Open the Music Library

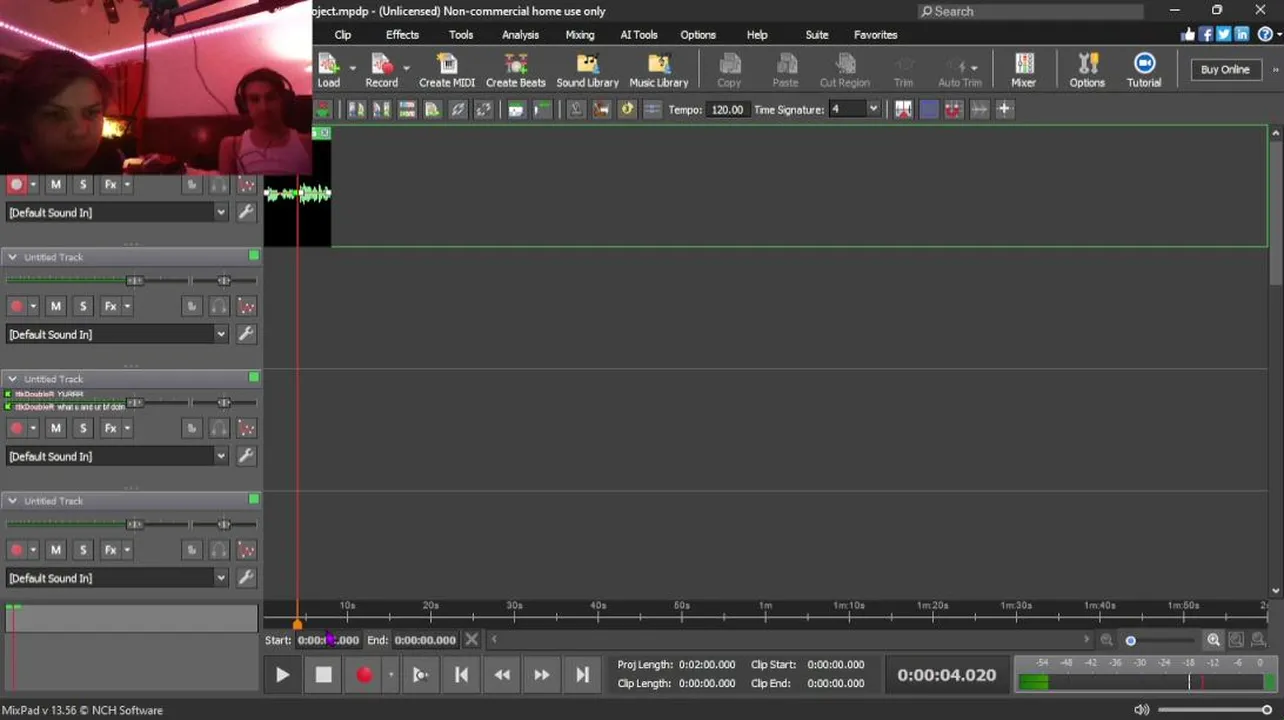click(658, 70)
